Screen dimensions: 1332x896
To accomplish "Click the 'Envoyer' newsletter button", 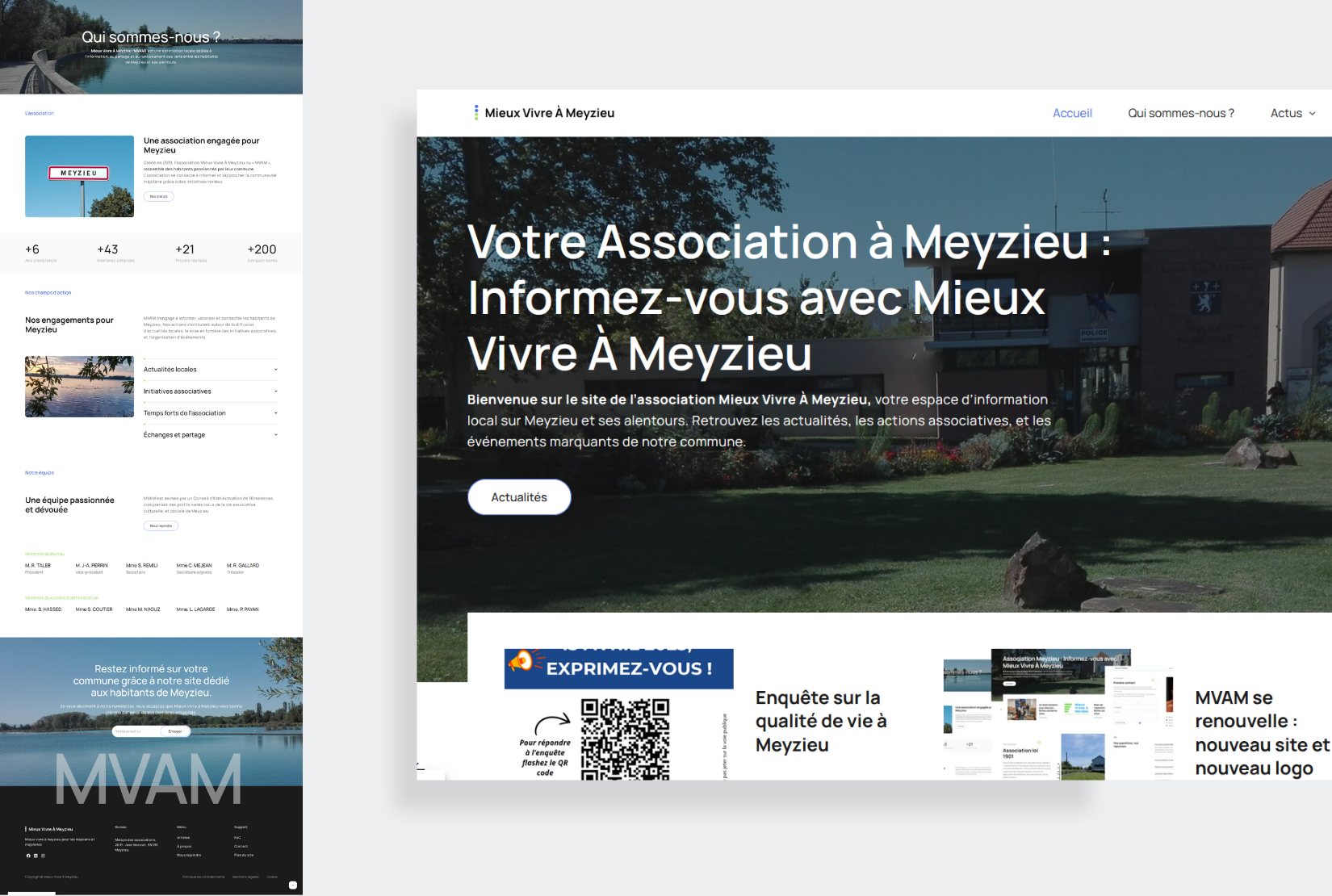I will click(x=174, y=731).
